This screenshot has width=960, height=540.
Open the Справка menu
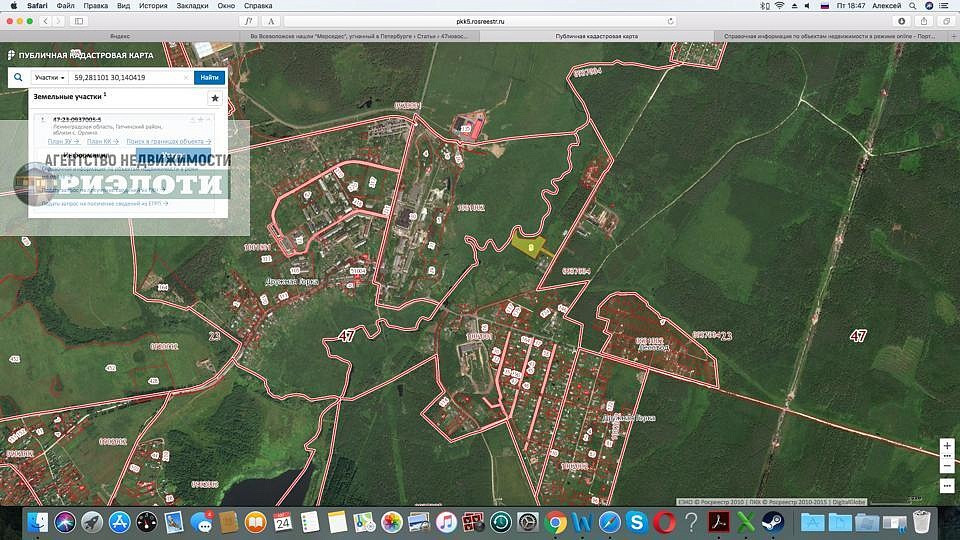pos(258,6)
